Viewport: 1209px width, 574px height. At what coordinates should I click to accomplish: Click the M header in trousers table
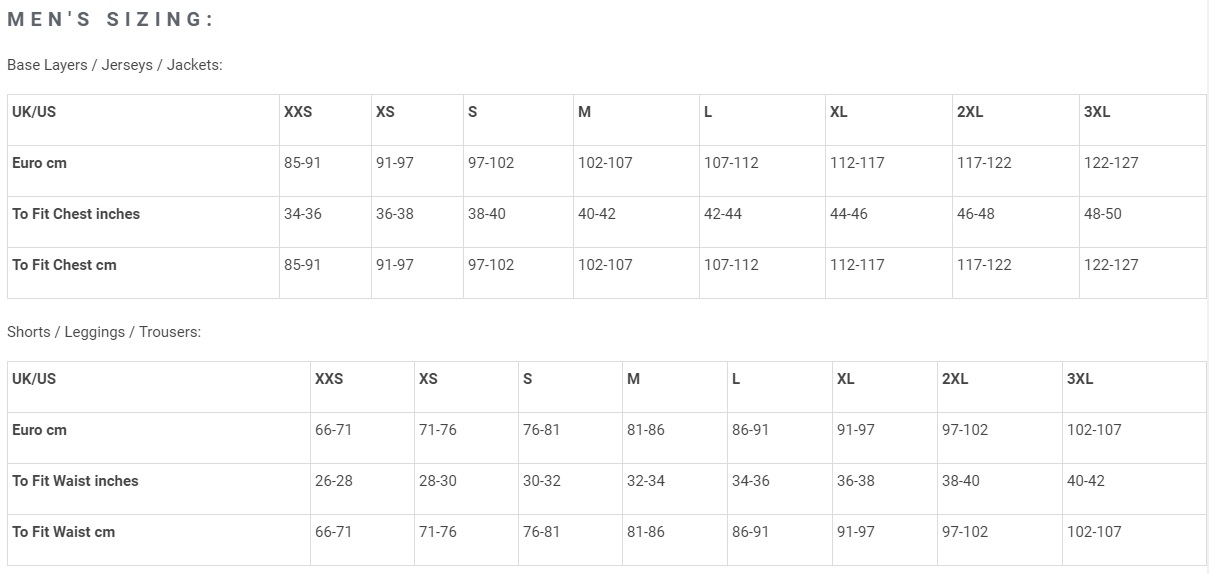click(x=633, y=379)
